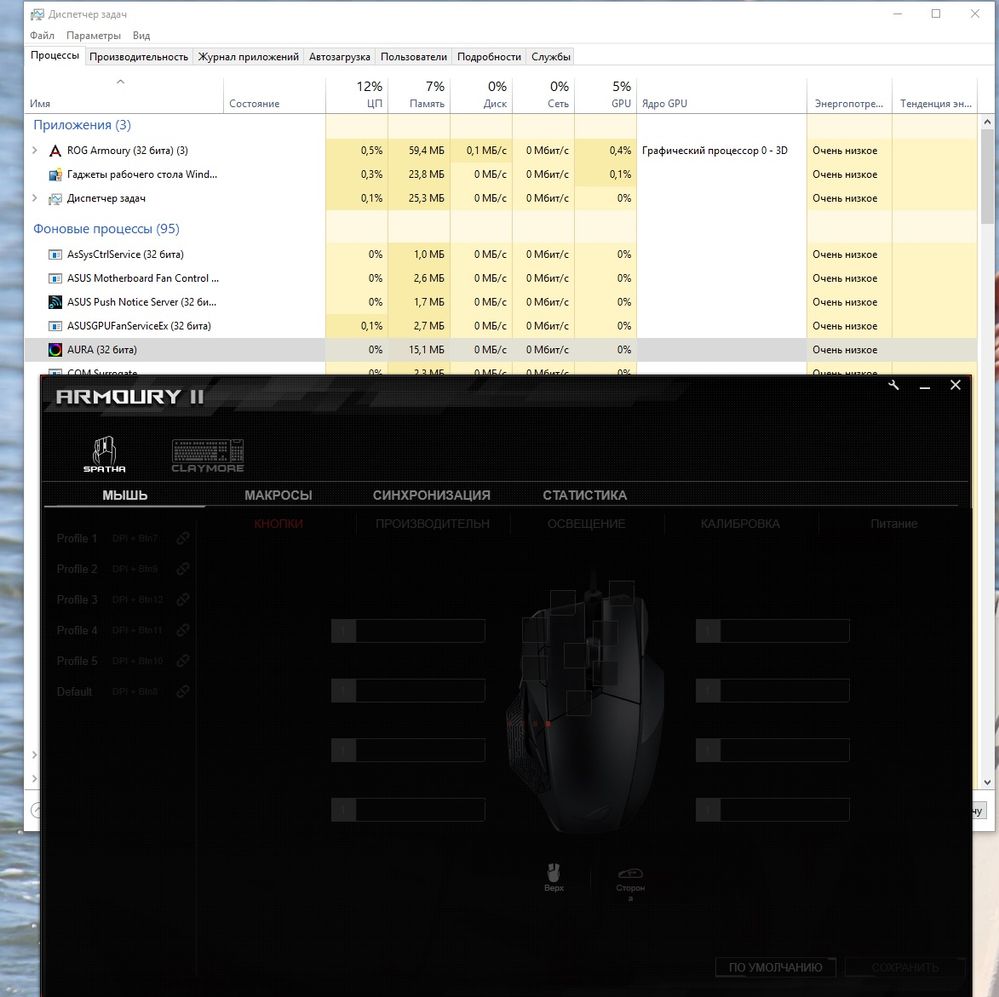999x997 pixels.
Task: Click the desktop gadgets process icon
Action: point(55,175)
